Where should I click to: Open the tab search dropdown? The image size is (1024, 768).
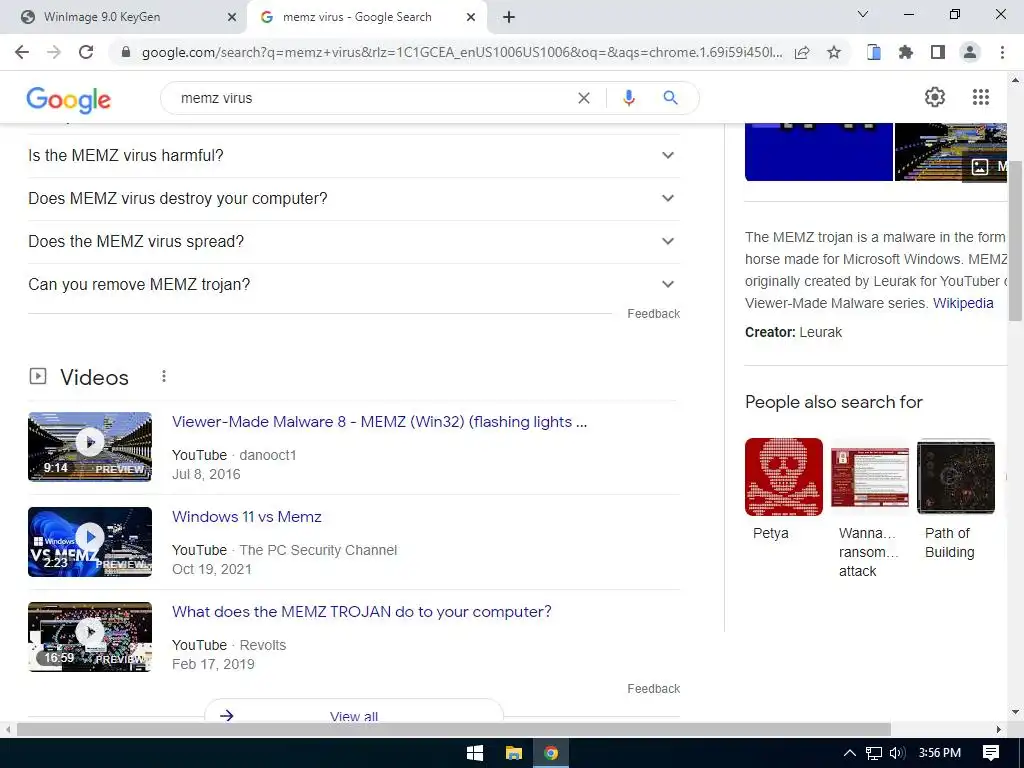[x=863, y=14]
